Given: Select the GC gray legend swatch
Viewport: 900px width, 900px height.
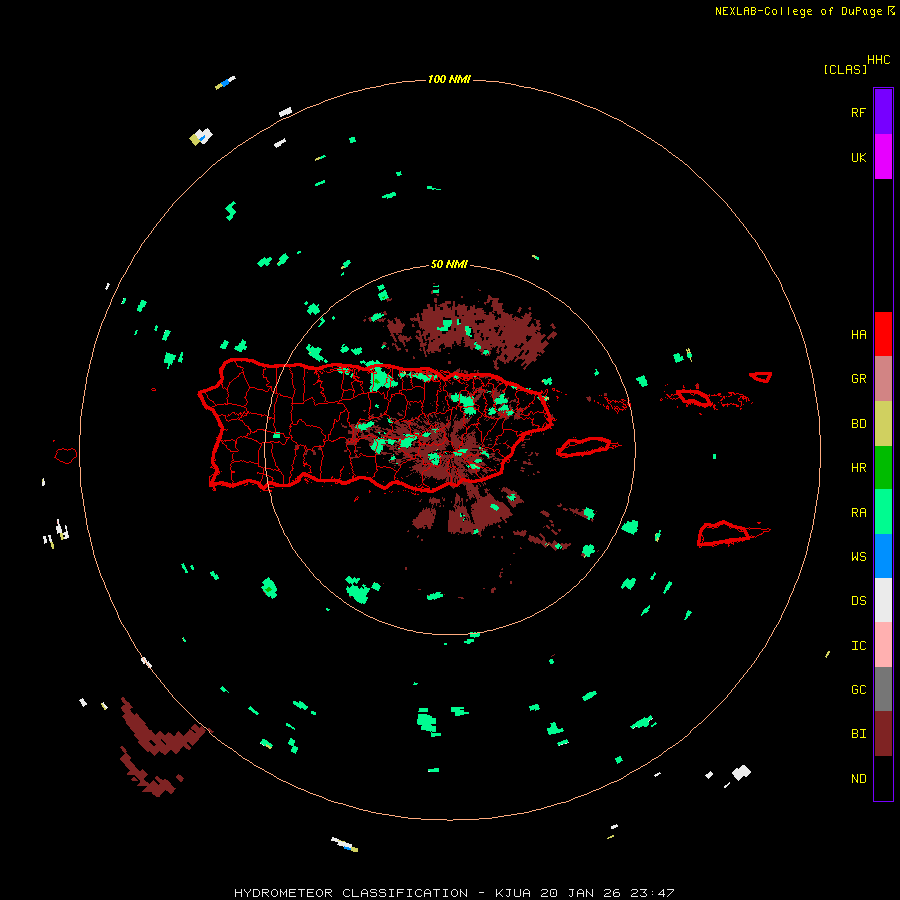Looking at the screenshot, I should [x=883, y=689].
